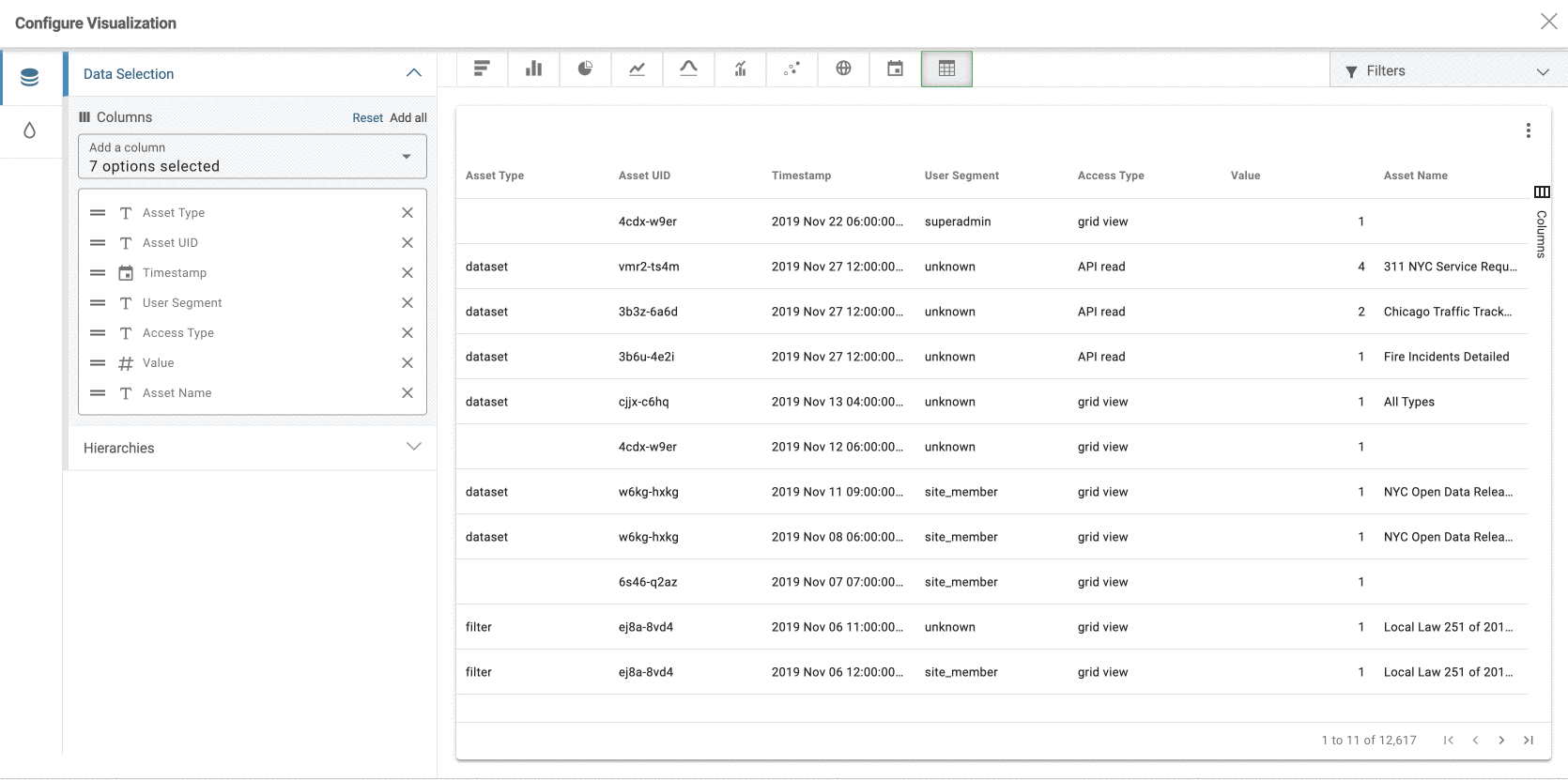The width and height of the screenshot is (1568, 780).
Task: Click Chicago Traffic Track... cell
Action: 1448,312
